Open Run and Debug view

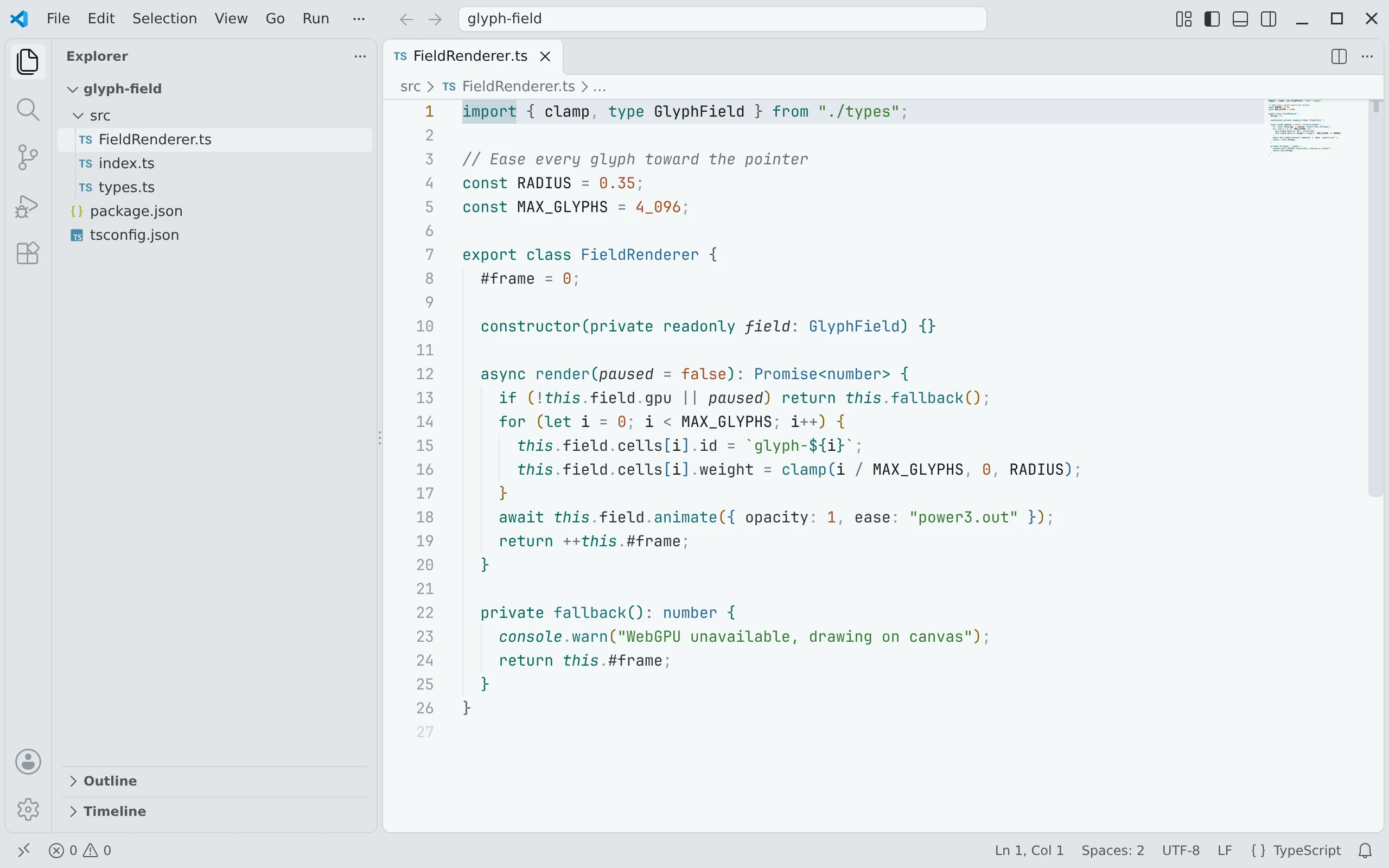click(28, 206)
